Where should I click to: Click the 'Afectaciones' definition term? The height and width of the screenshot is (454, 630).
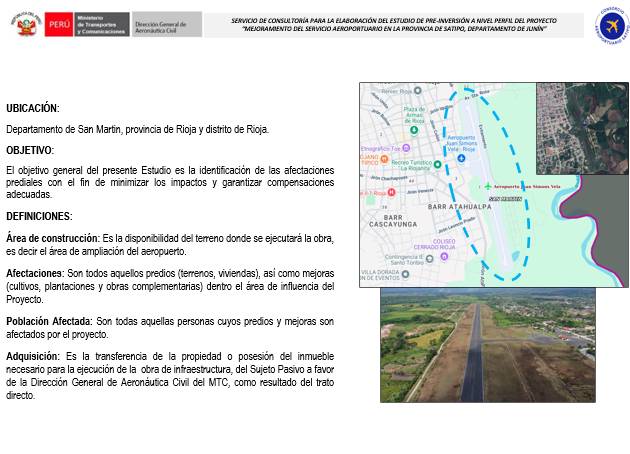click(35, 273)
